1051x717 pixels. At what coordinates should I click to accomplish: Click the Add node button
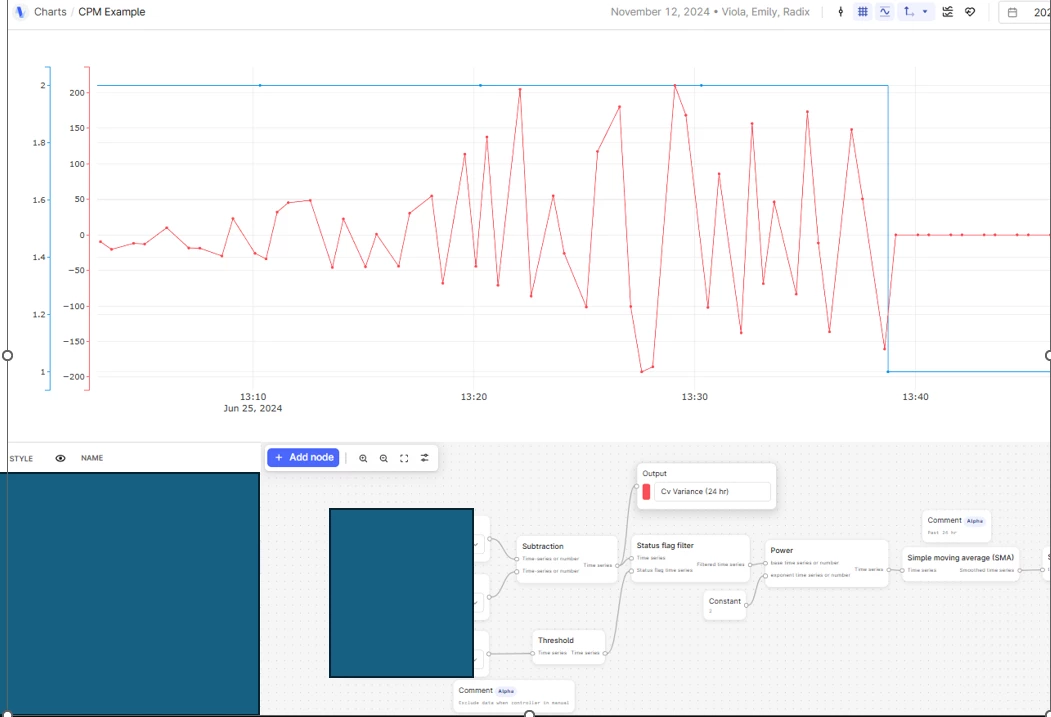pos(303,458)
